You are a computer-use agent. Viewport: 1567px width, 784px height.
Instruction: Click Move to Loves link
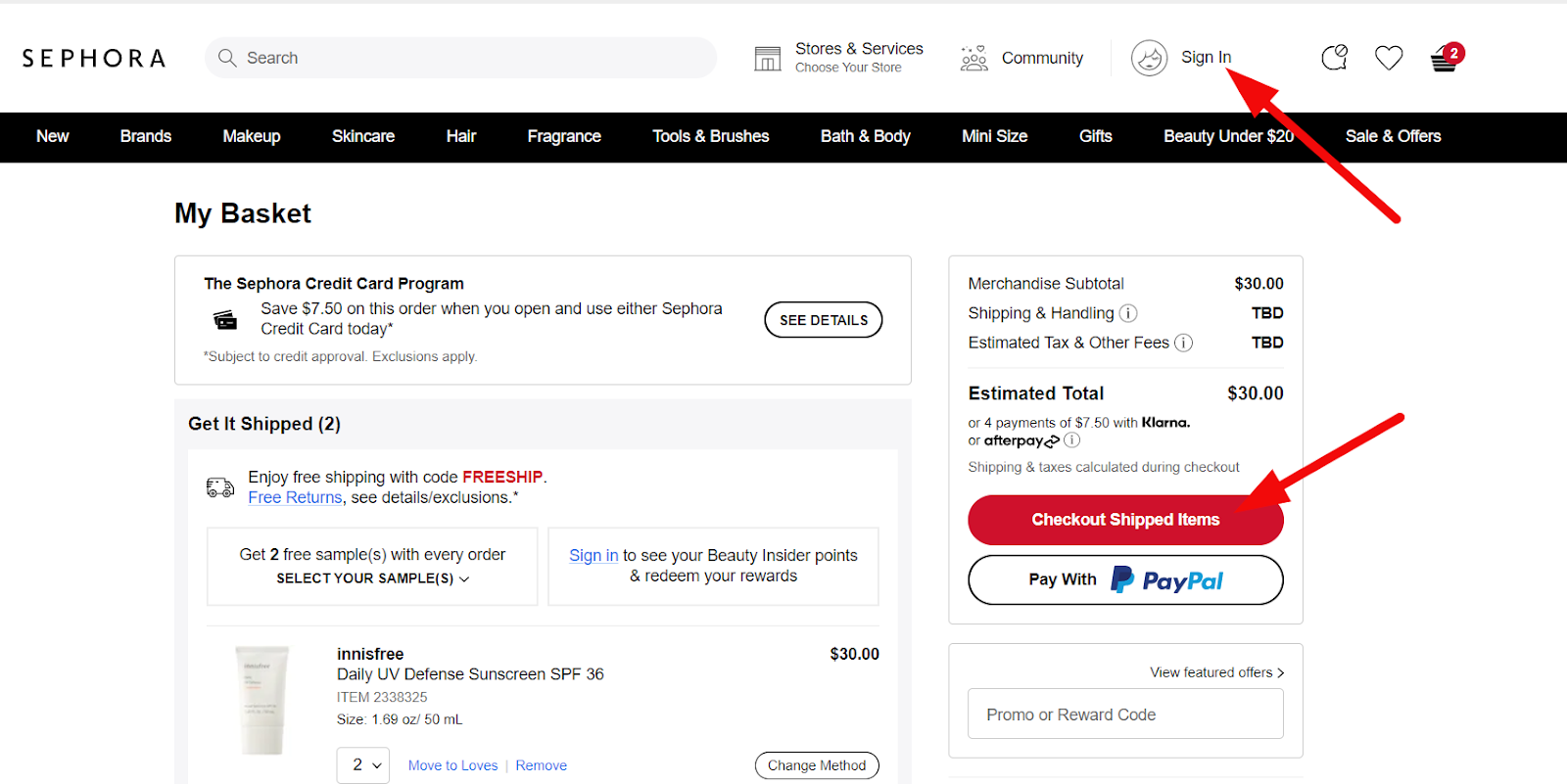tap(452, 765)
